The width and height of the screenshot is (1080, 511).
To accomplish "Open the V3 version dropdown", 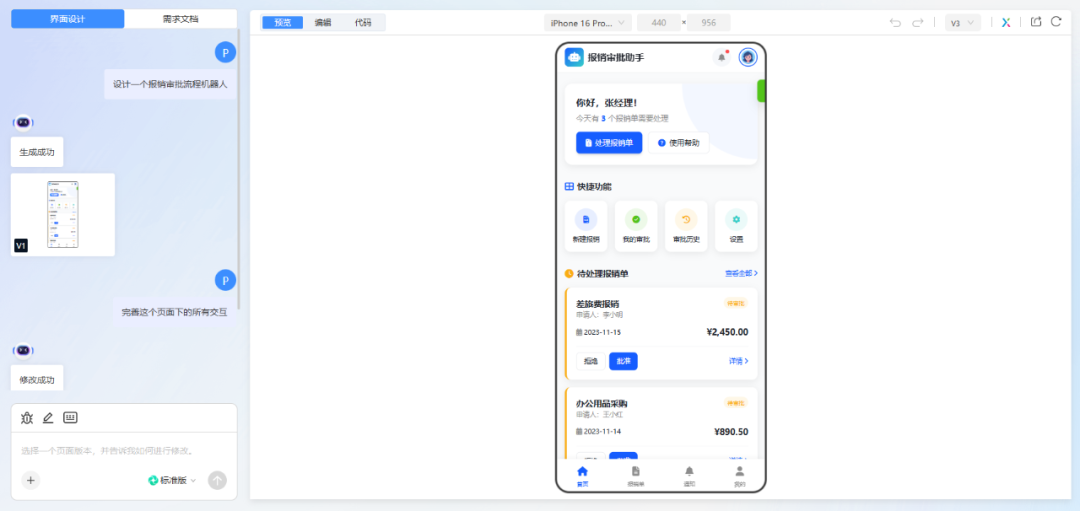I will 963,23.
